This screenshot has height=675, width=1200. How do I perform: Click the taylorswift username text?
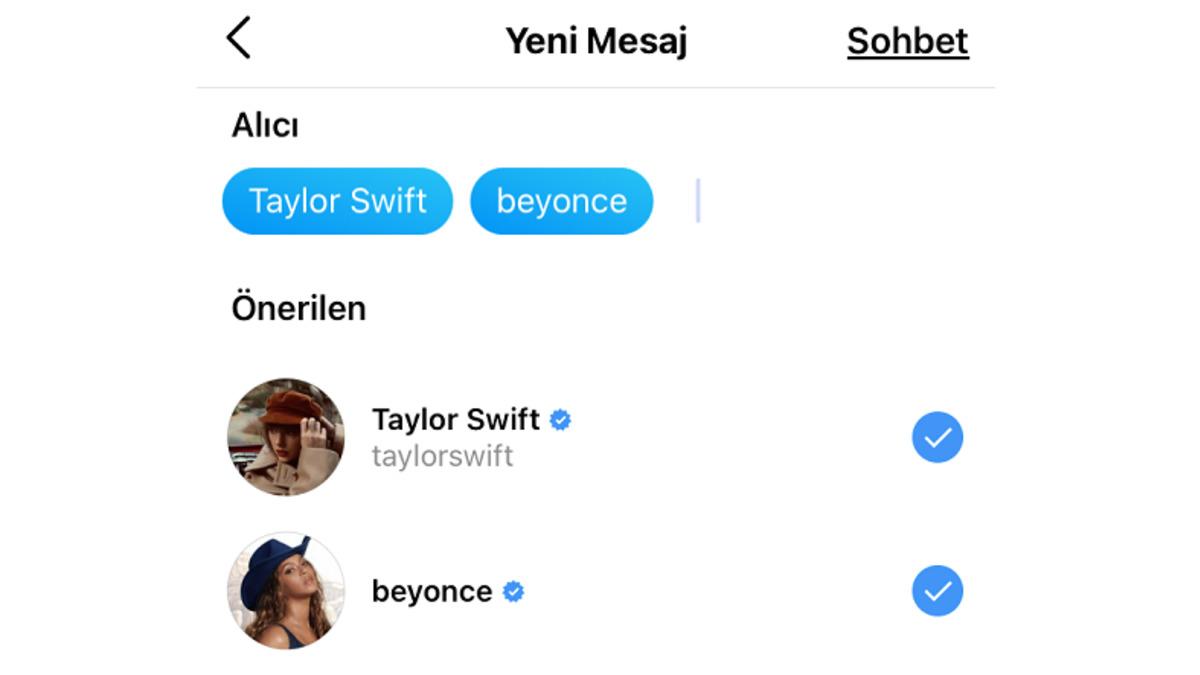[442, 456]
